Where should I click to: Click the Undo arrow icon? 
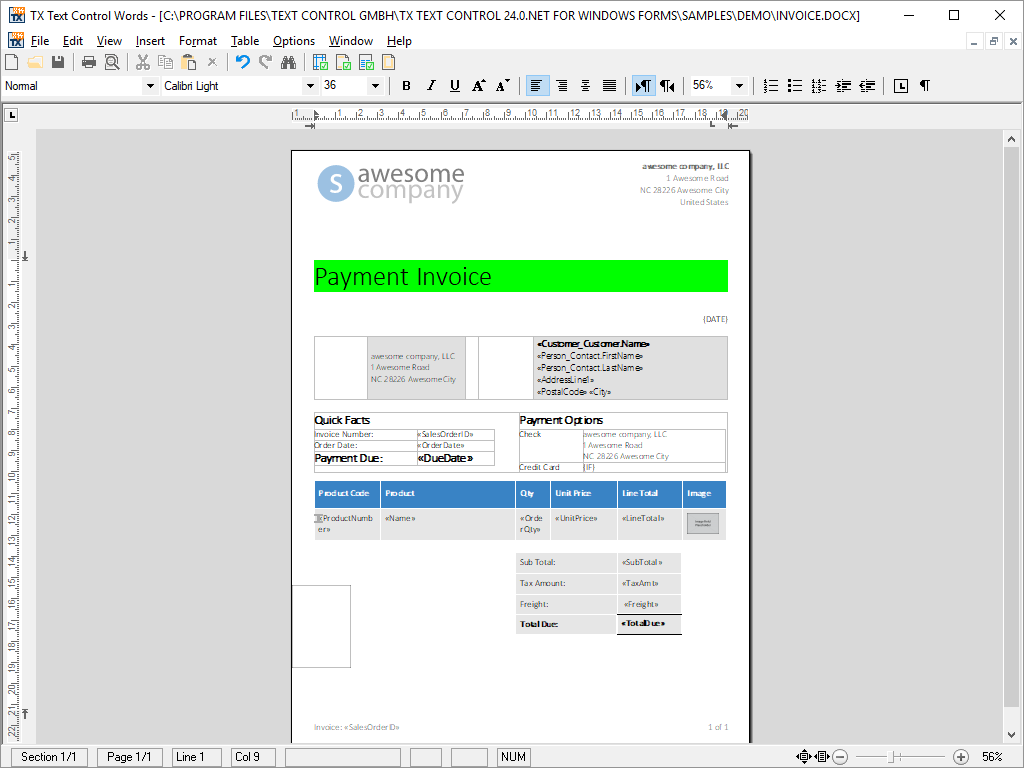pyautogui.click(x=242, y=62)
